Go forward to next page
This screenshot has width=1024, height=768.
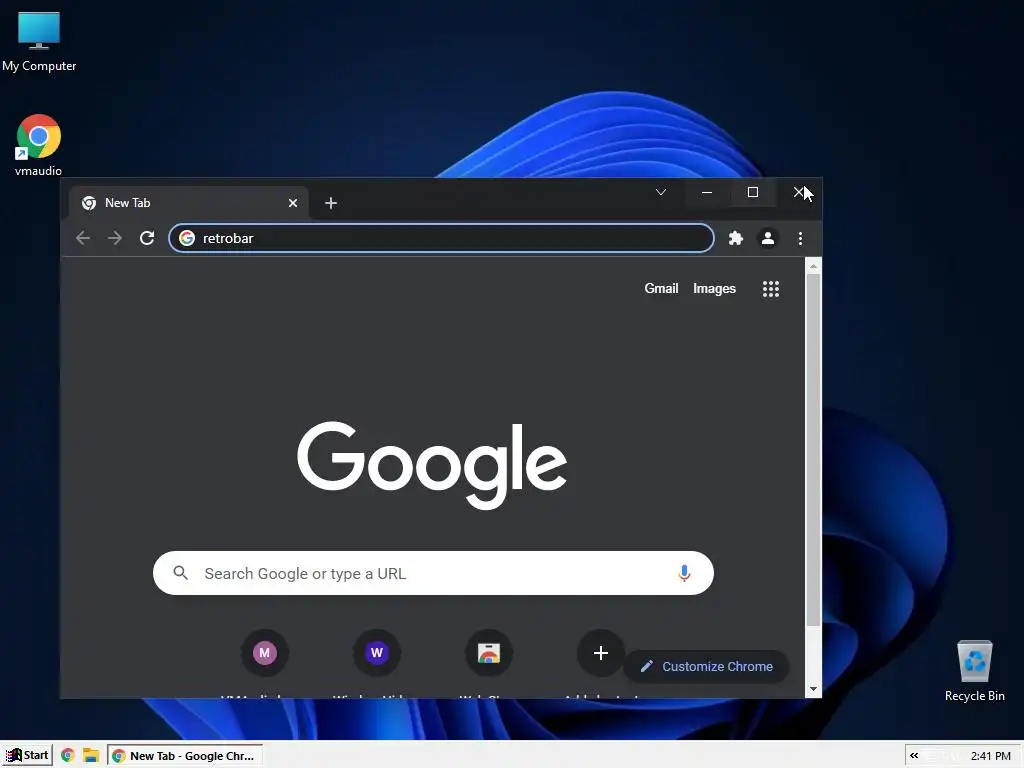(x=114, y=238)
